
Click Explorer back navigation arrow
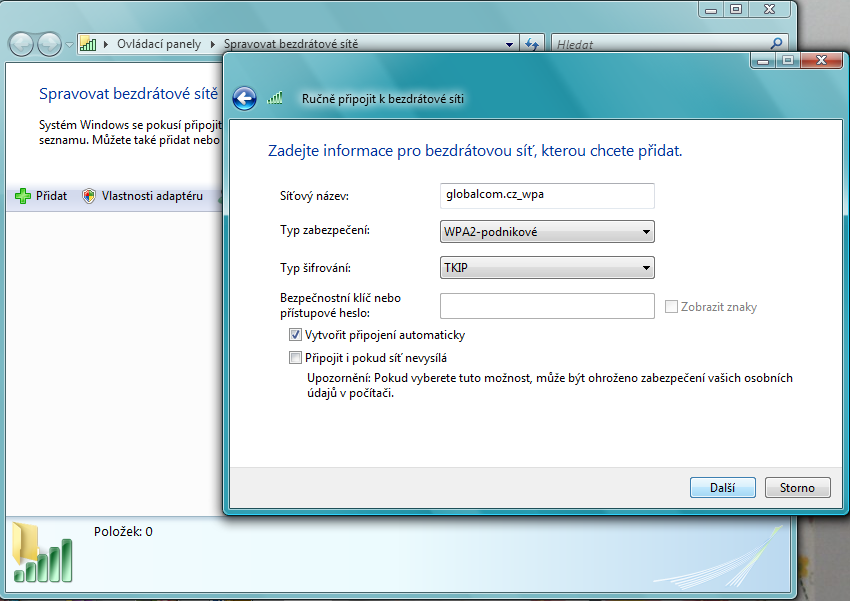coord(22,45)
